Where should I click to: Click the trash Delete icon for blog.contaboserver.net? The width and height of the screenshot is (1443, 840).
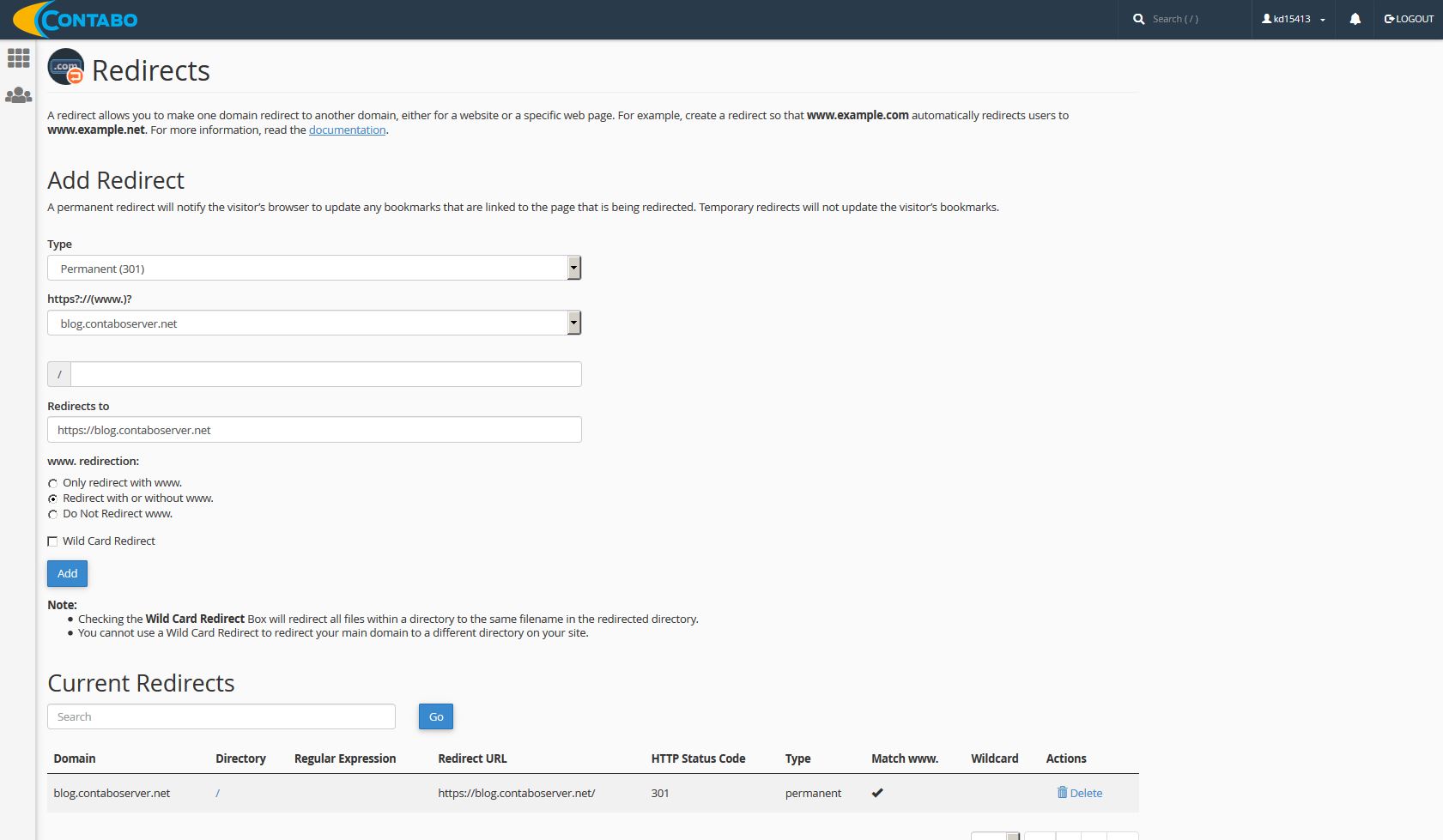click(1062, 792)
